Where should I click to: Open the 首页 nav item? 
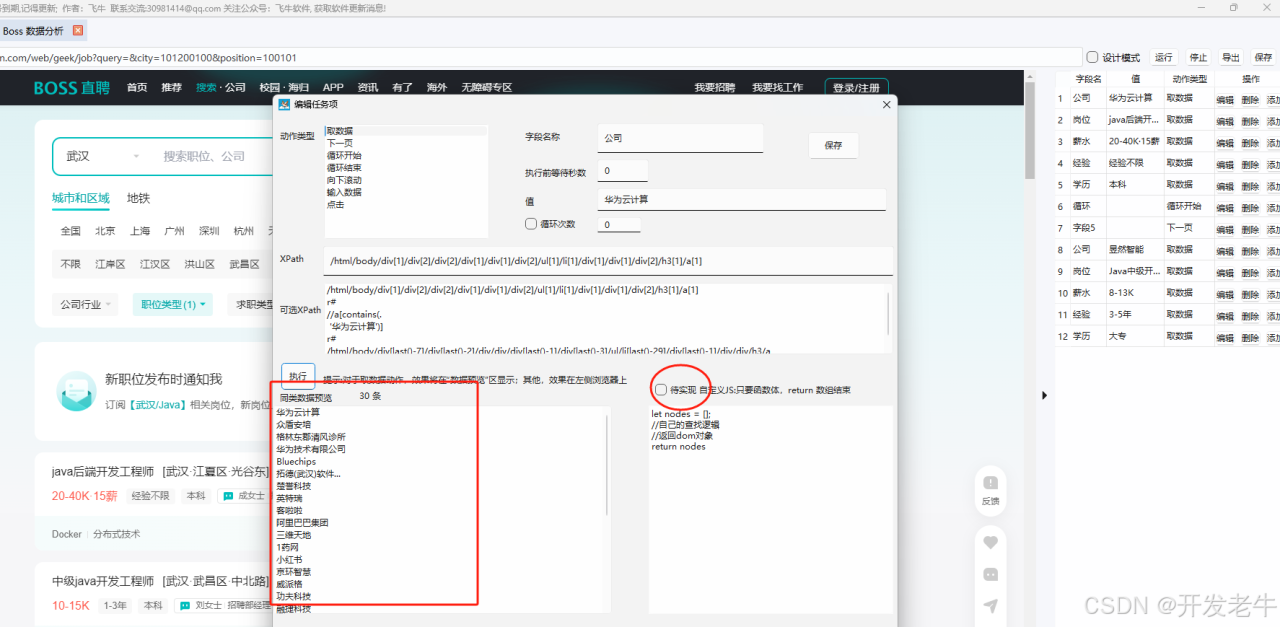click(x=137, y=88)
